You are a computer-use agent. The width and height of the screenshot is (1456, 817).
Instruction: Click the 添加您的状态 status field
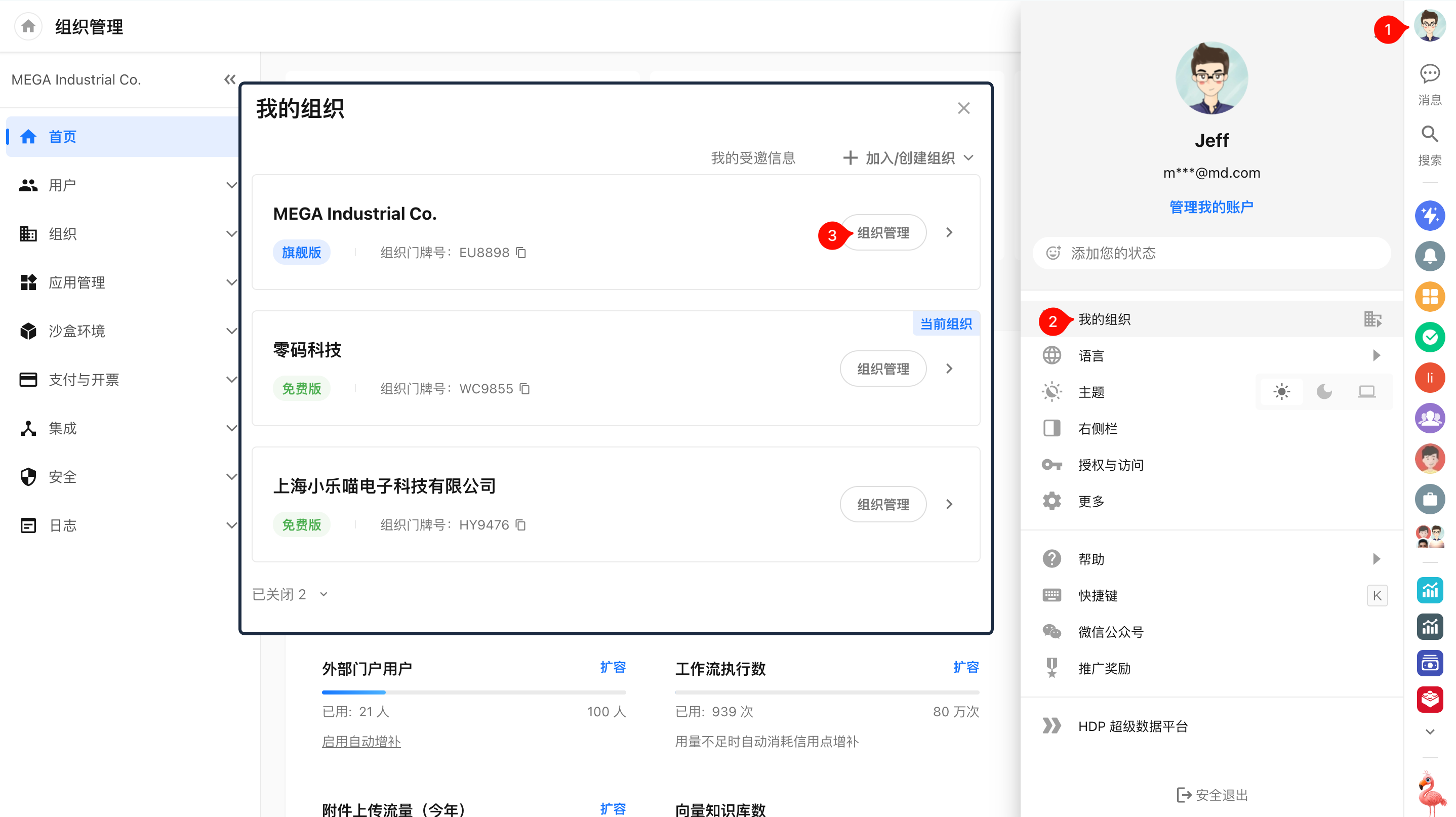pyautogui.click(x=1211, y=253)
